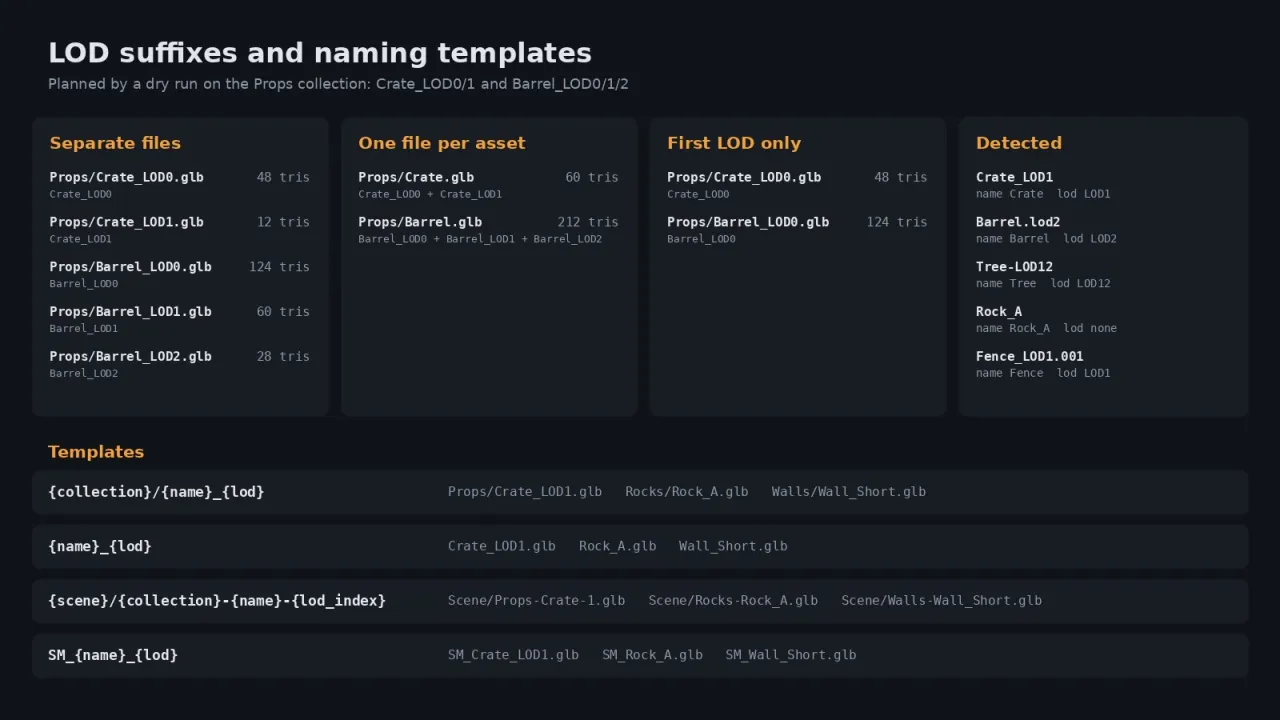The width and height of the screenshot is (1280, 720).
Task: Click the "SM_Rock_A.glb" example
Action: point(652,655)
